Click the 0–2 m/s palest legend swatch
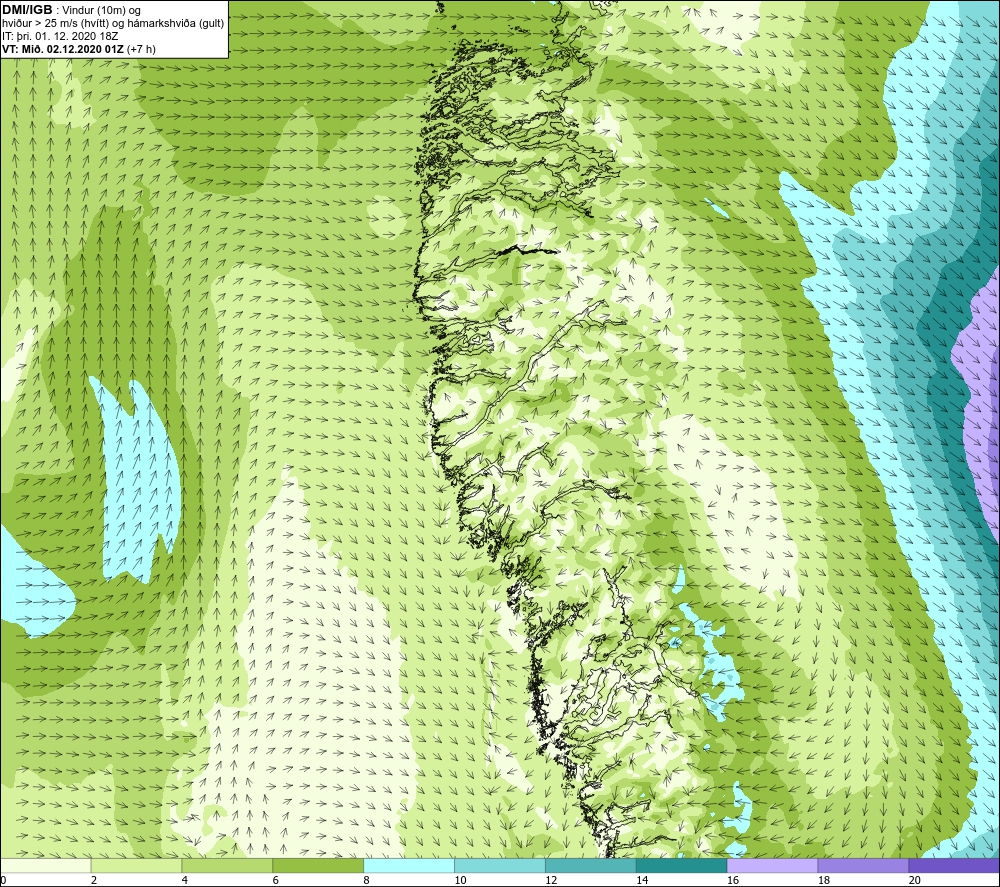This screenshot has width=1000, height=887. coord(46,865)
